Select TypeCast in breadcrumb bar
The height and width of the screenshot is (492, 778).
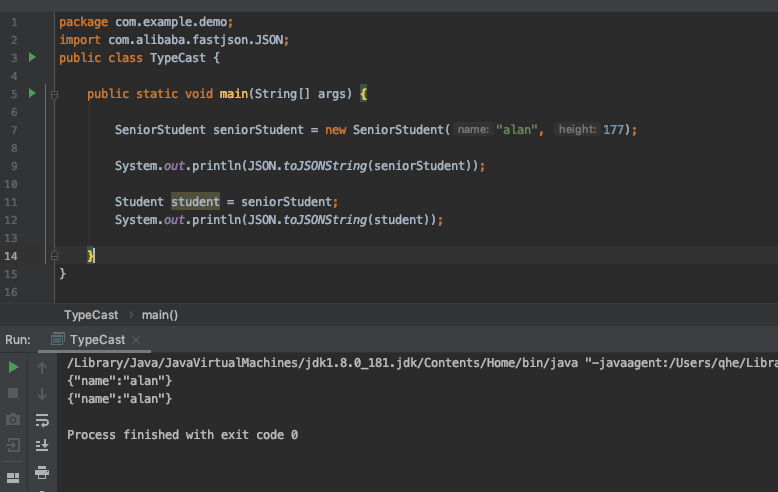click(91, 315)
